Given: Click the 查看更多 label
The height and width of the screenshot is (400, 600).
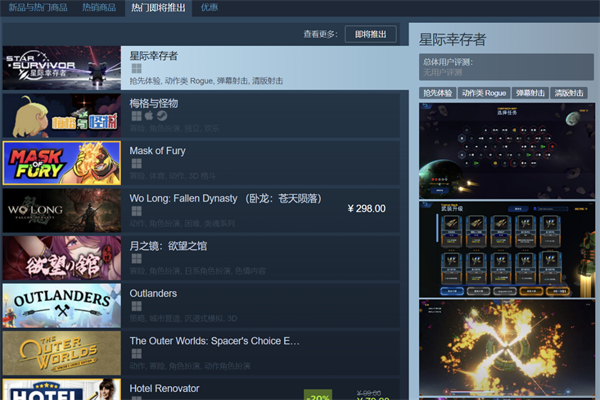Looking at the screenshot, I should pyautogui.click(x=321, y=34).
